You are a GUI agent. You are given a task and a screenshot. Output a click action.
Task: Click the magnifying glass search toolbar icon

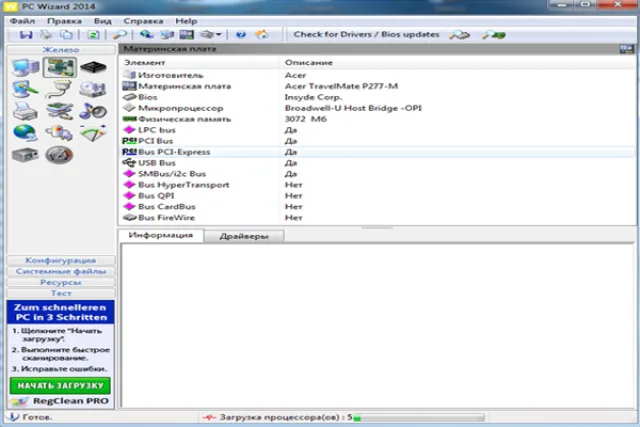pos(120,35)
